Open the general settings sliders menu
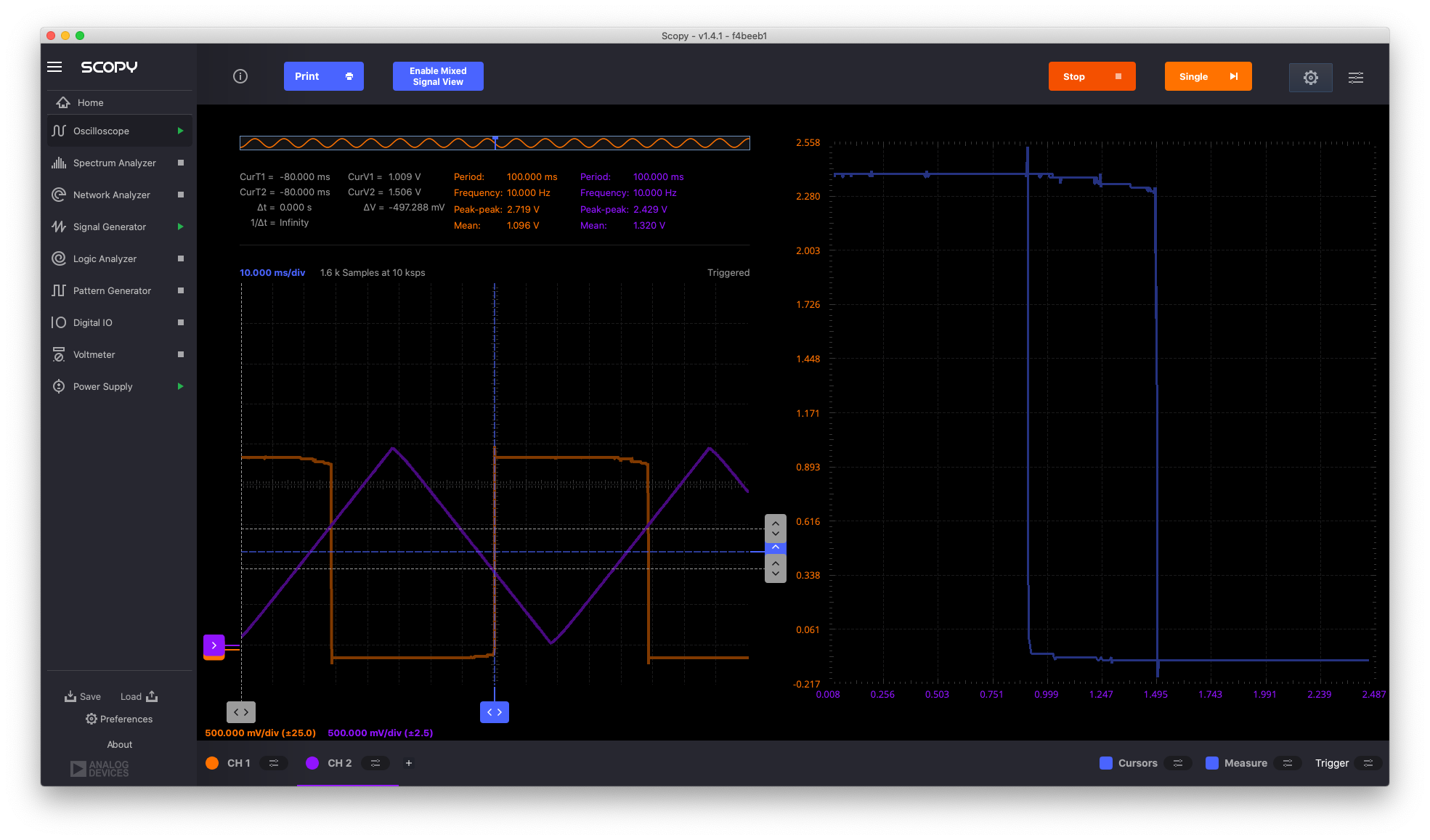Screen dimensions: 1430x840 tap(1355, 77)
